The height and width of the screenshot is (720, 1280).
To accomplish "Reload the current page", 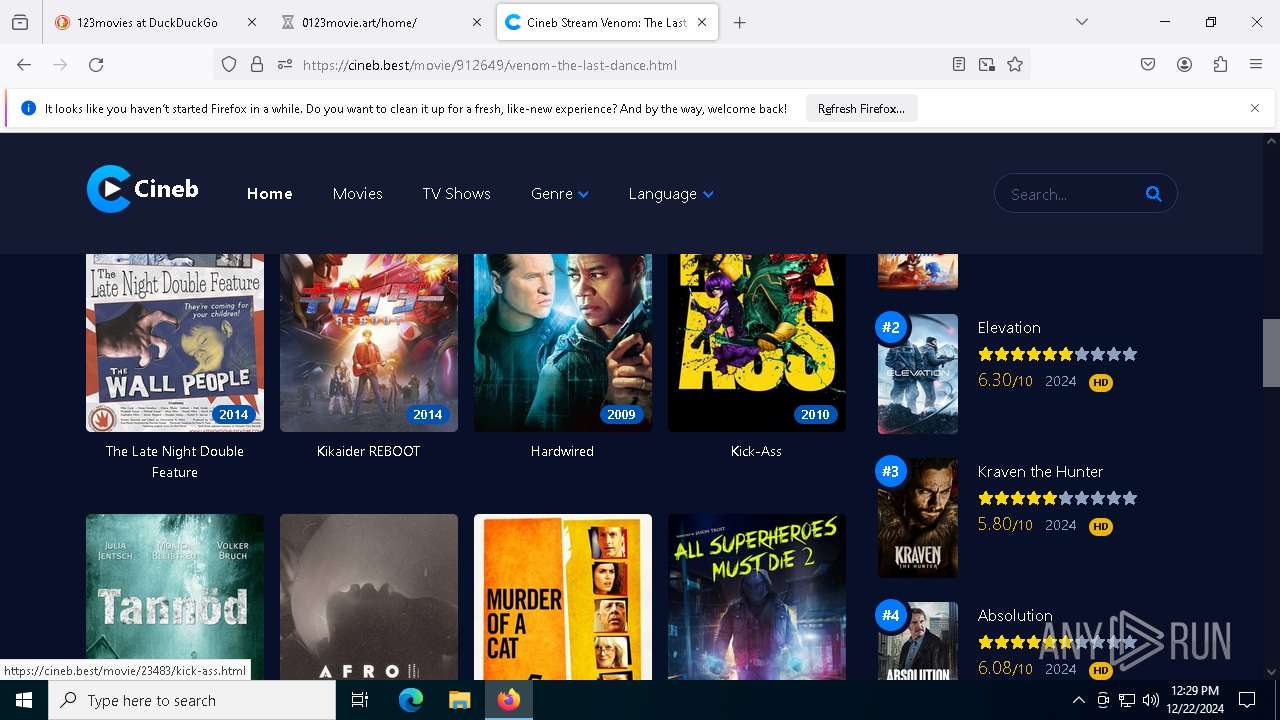I will (96, 64).
